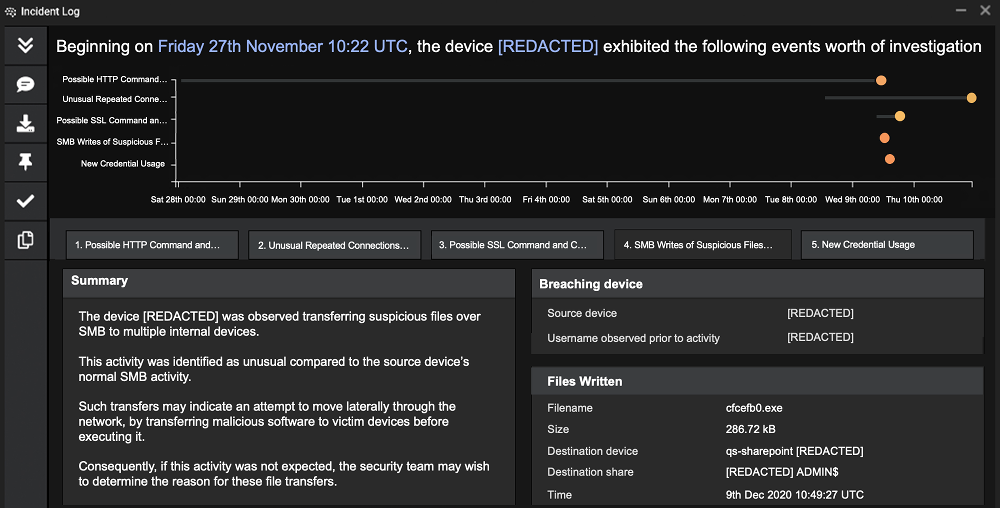Viewport: 1000px width, 508px height.
Task: Click the download icon in sidebar
Action: click(26, 123)
